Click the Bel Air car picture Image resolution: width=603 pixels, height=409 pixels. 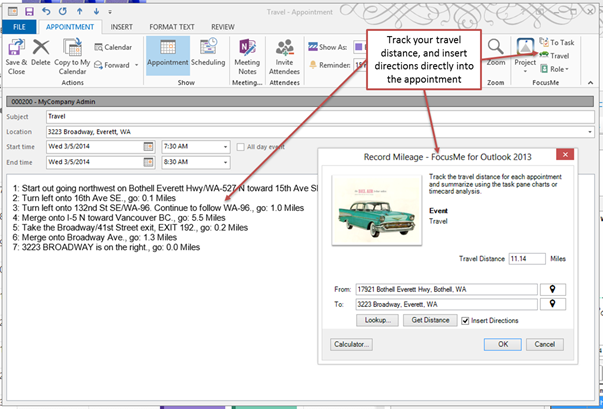click(376, 210)
